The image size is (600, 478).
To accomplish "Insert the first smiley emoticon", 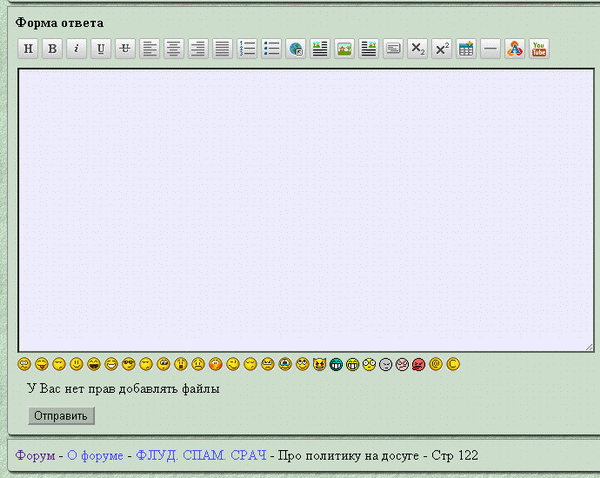I will coord(24,364).
